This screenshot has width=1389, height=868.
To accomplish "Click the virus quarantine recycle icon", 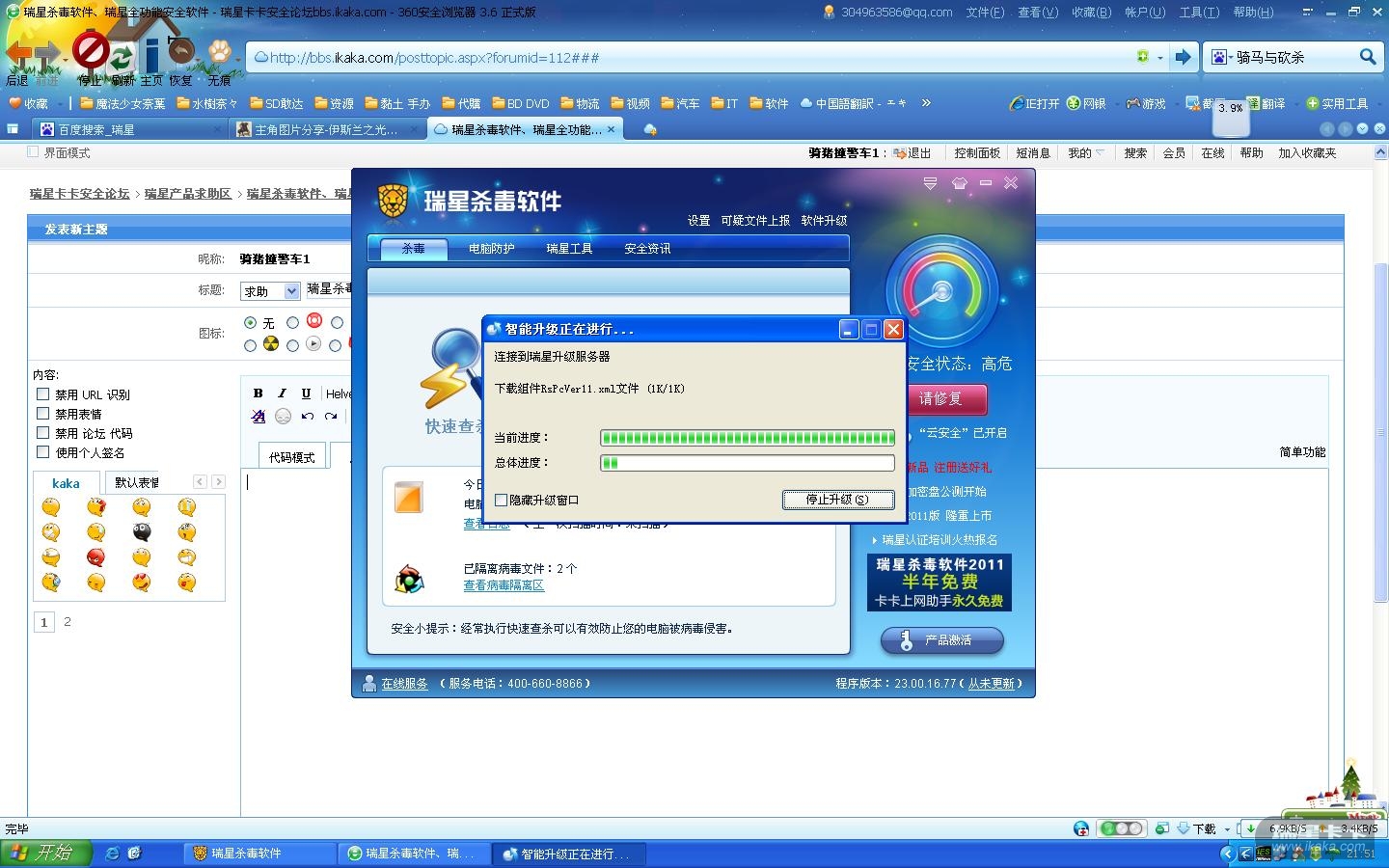I will 409,579.
